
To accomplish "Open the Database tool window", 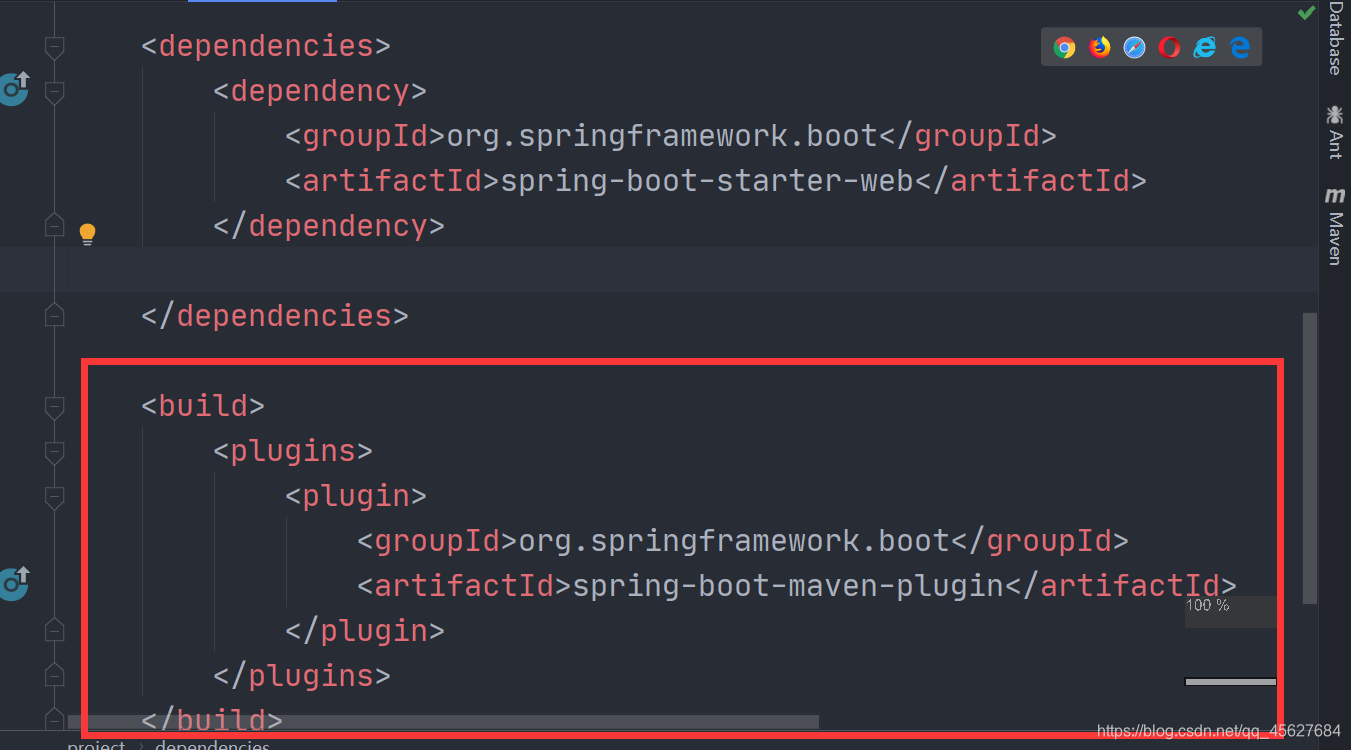I will tap(1335, 38).
